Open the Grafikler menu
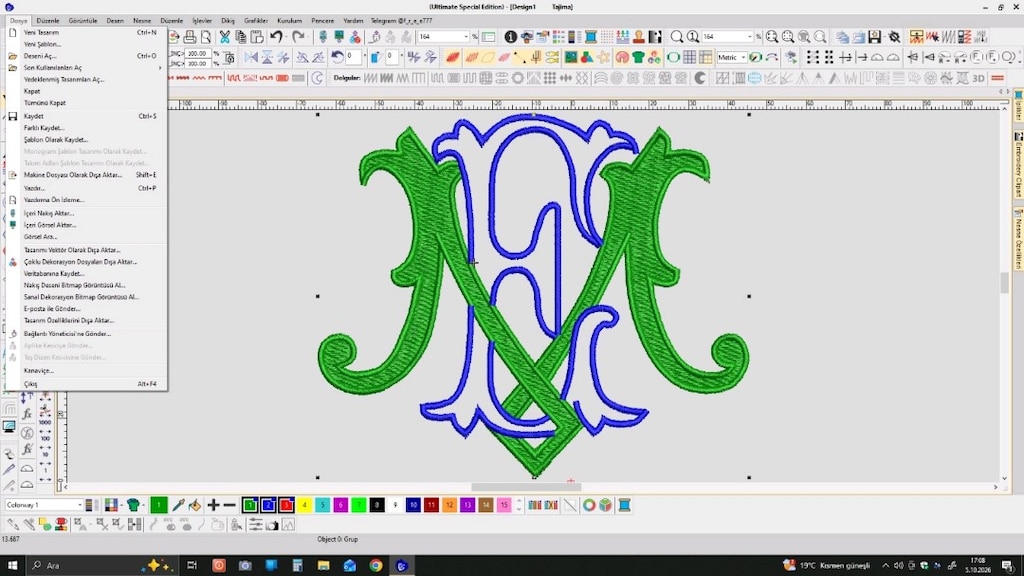1024x576 pixels. [256, 21]
